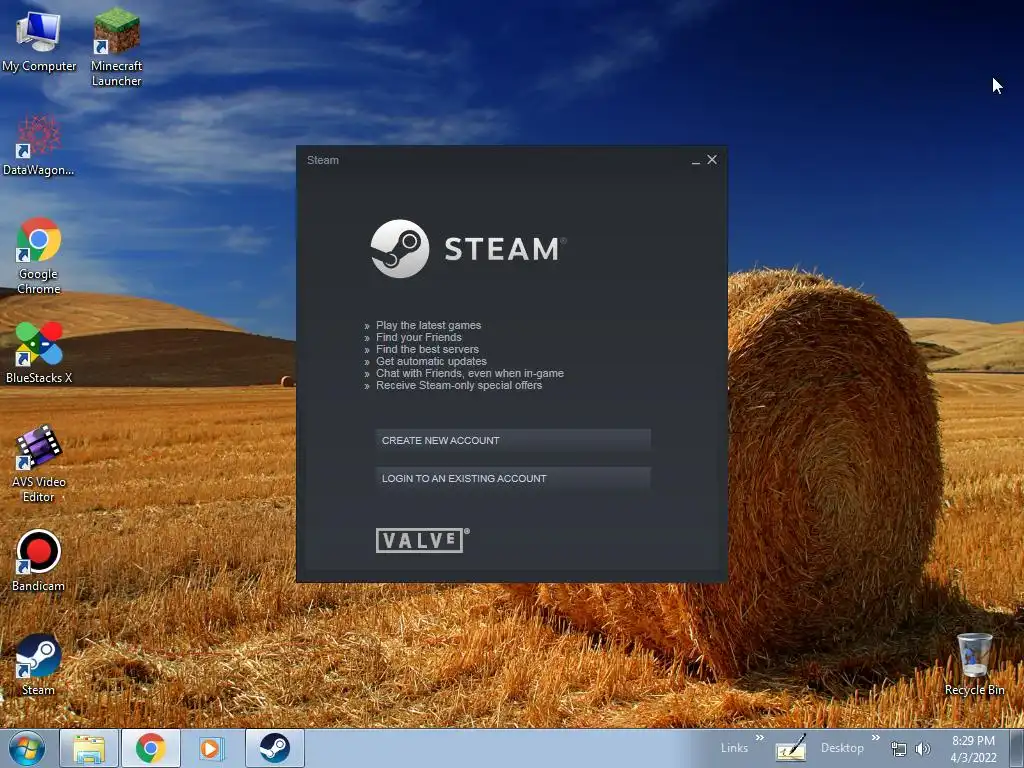
Task: Open the Windows Media Player taskbar button
Action: coord(210,748)
